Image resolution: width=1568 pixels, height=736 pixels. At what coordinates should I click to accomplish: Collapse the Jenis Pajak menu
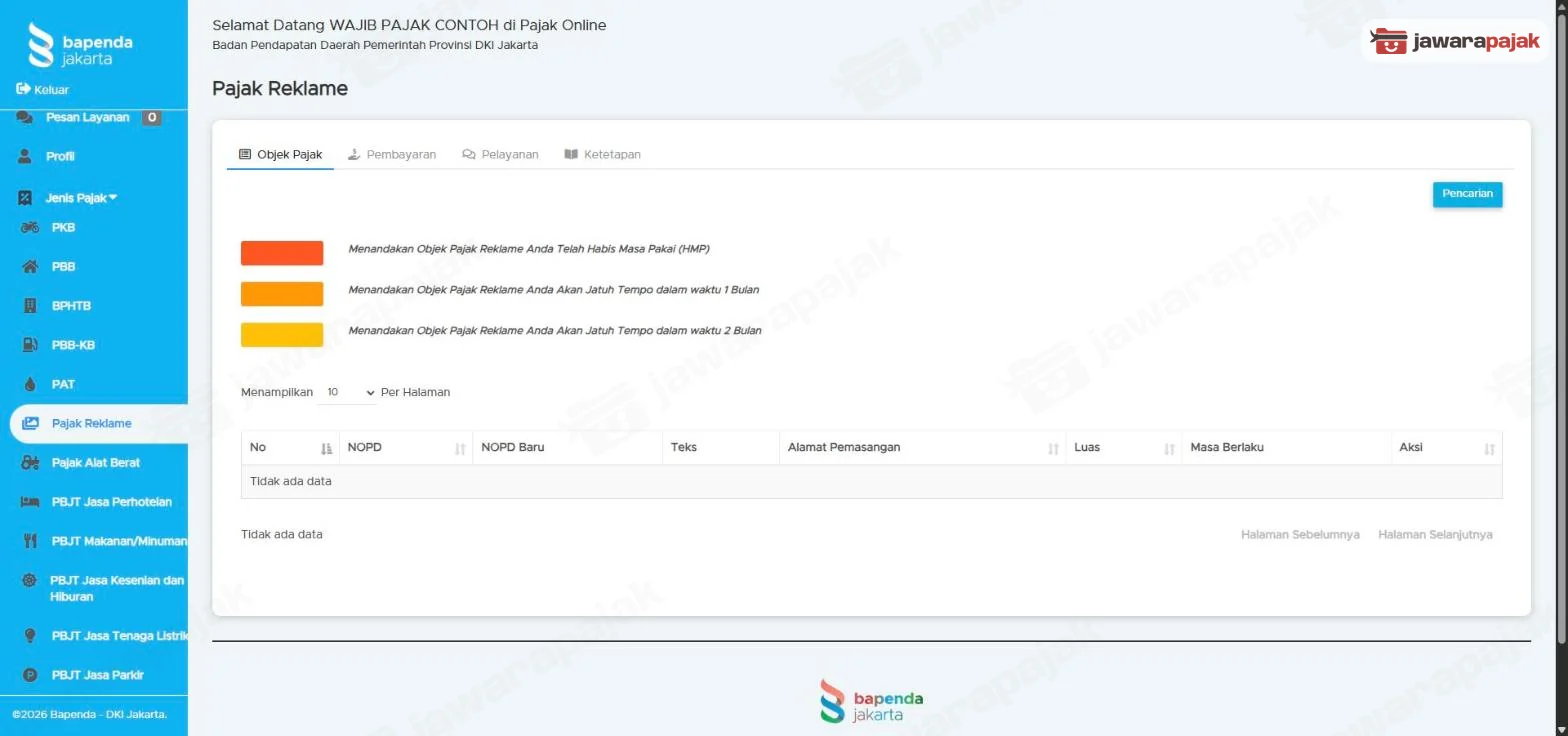[x=81, y=198]
